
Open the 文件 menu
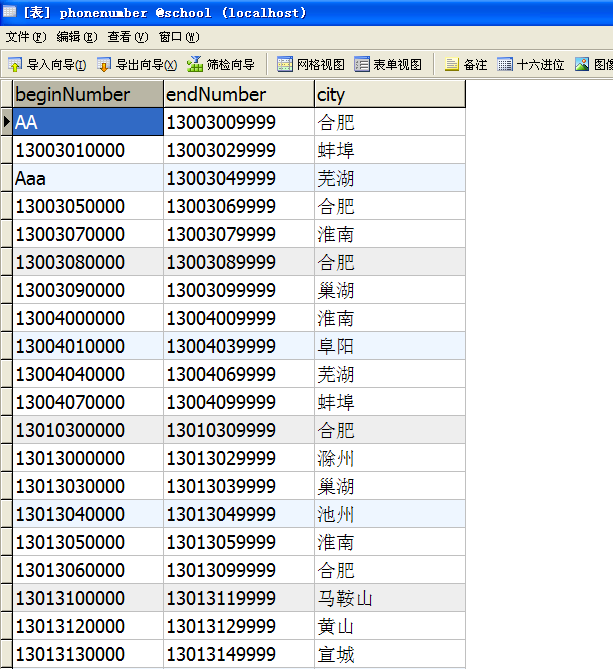tap(26, 37)
